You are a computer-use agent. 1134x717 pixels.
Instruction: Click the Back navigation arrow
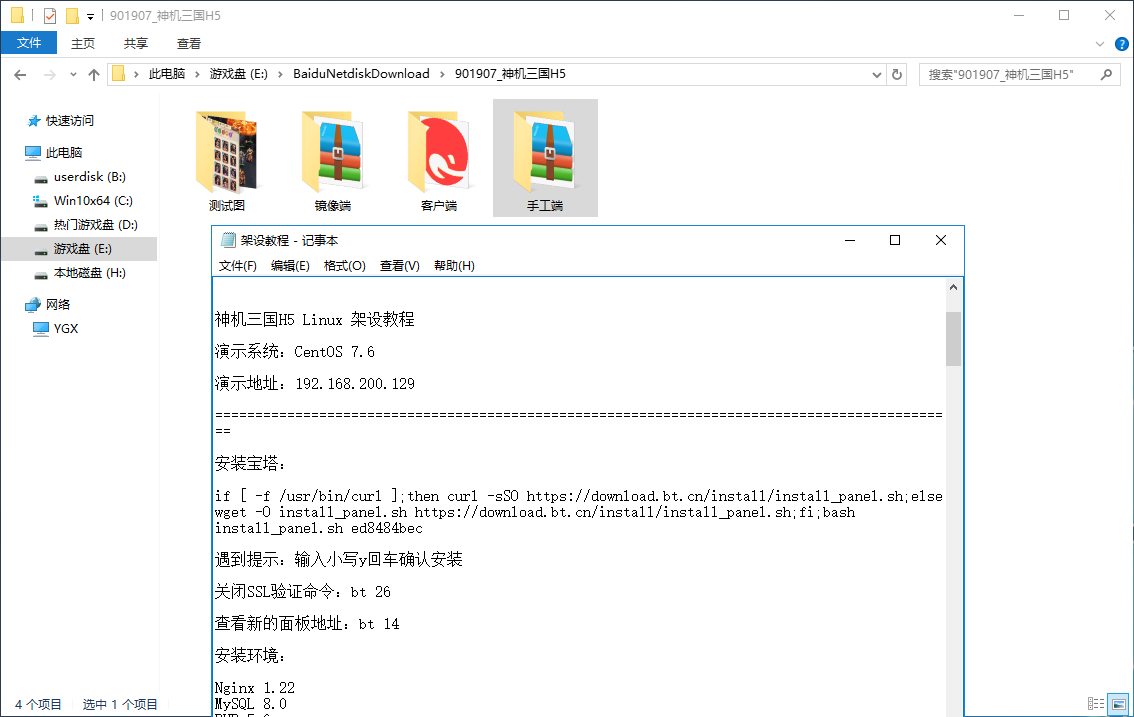tap(21, 74)
